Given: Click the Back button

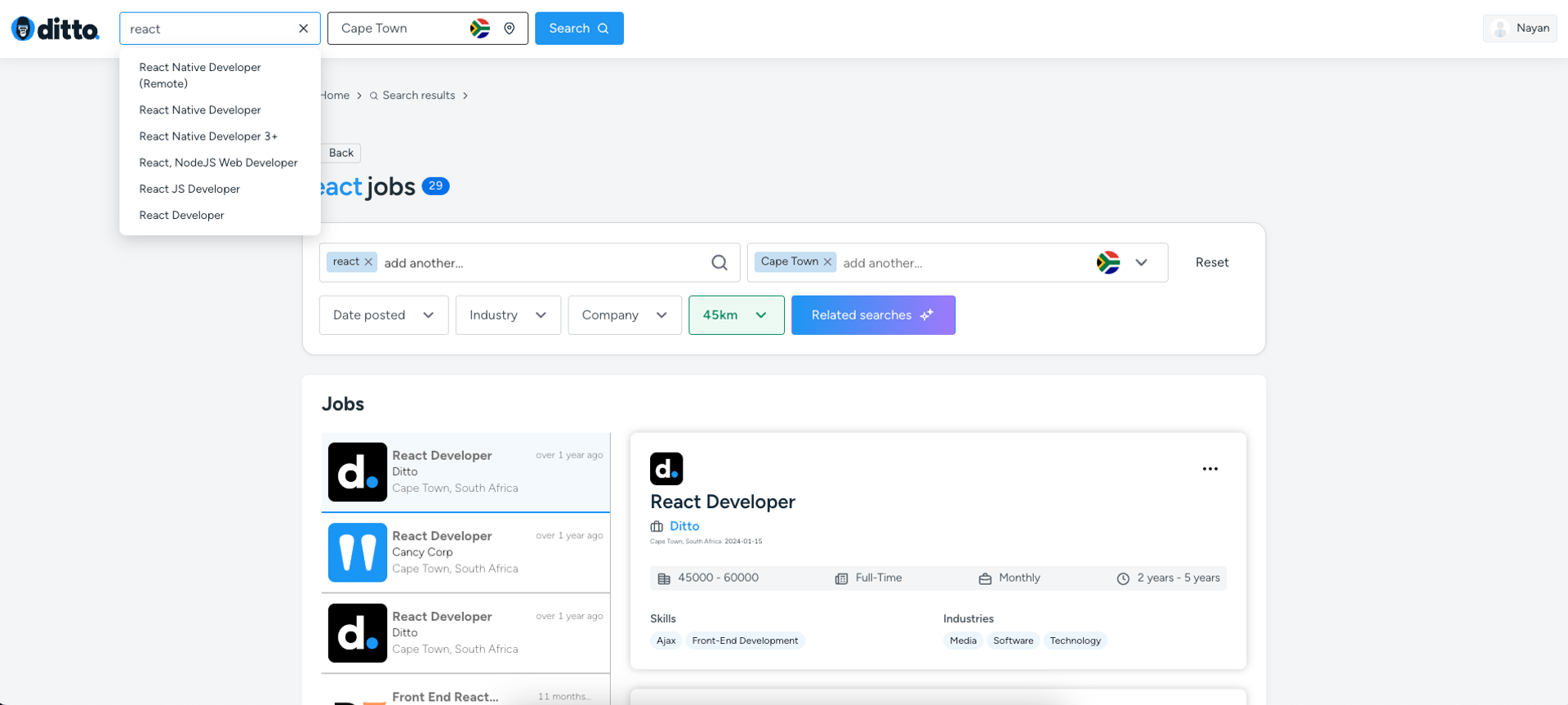Looking at the screenshot, I should (x=341, y=153).
